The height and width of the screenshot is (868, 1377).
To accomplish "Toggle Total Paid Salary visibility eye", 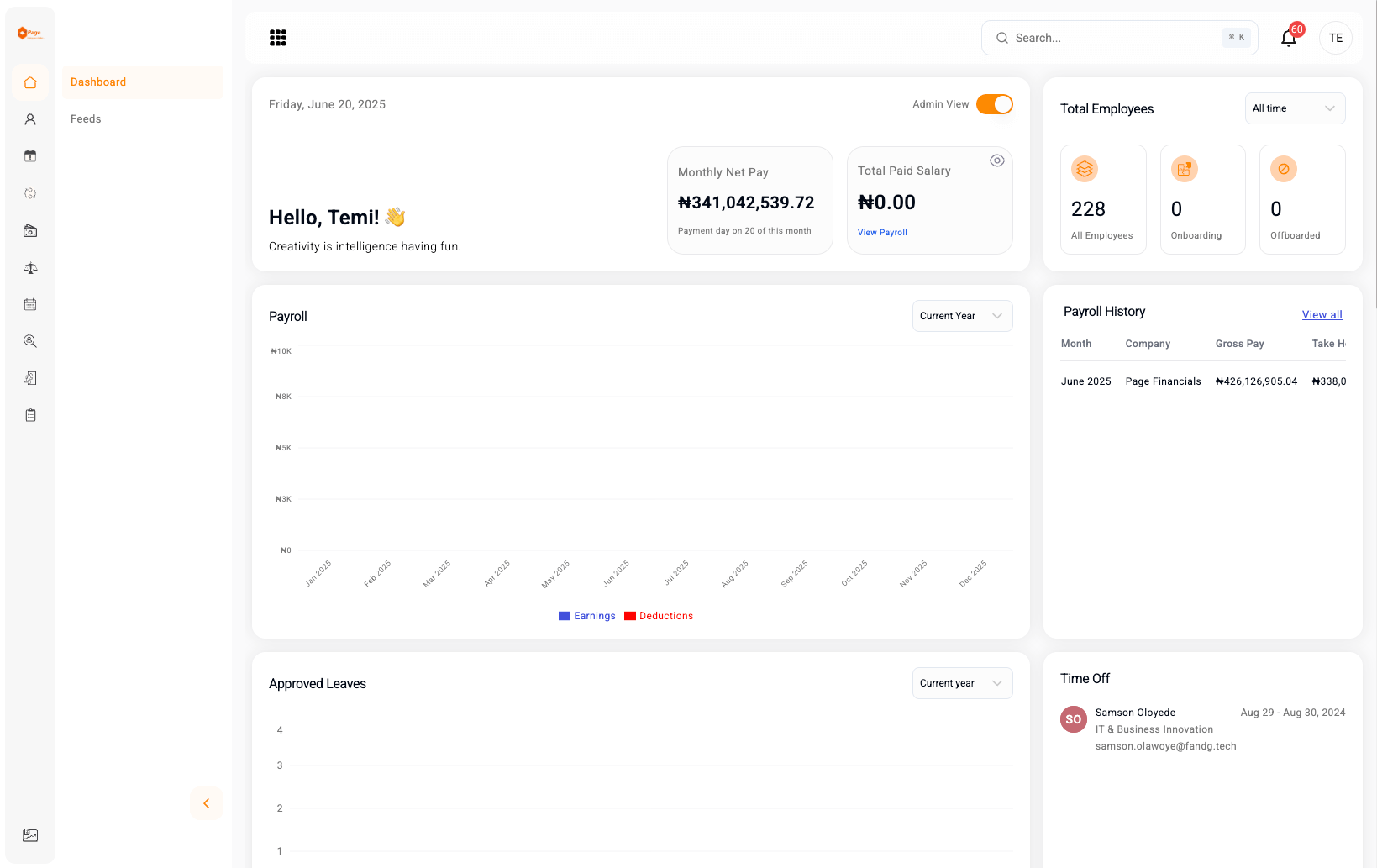I will (996, 160).
